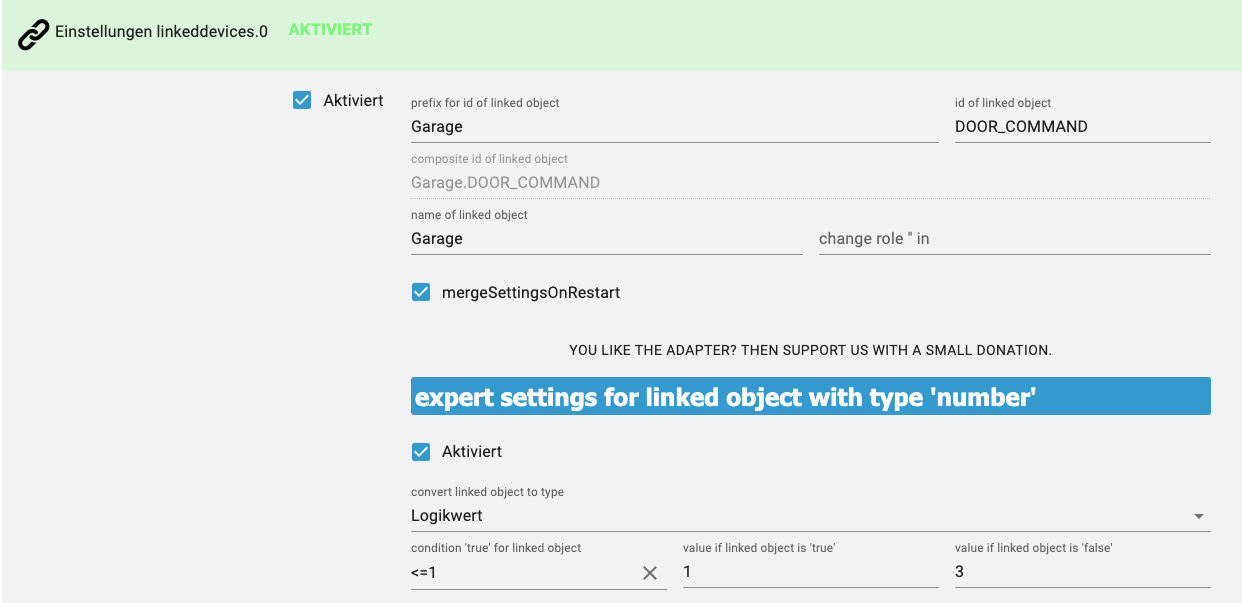Viewport: 1242px width, 603px height.
Task: Click the linkeddevices chain link icon
Action: pyautogui.click(x=34, y=35)
